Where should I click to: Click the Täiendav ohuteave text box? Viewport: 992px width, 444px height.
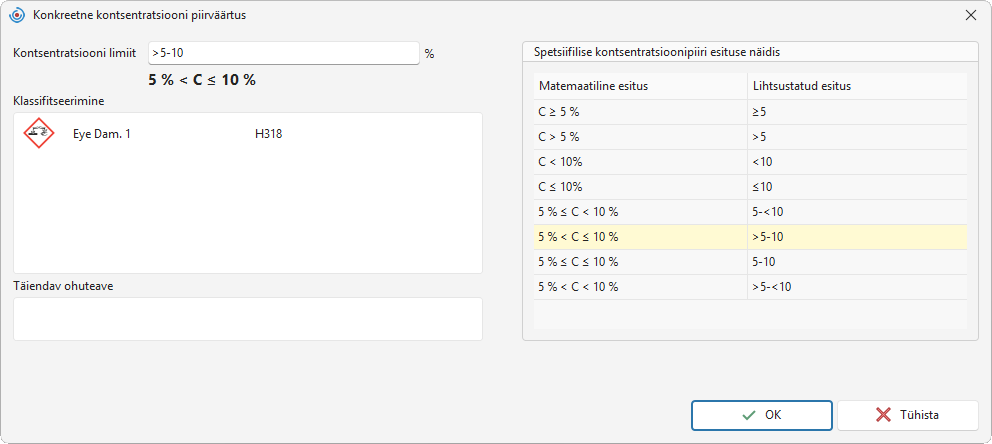coord(248,319)
